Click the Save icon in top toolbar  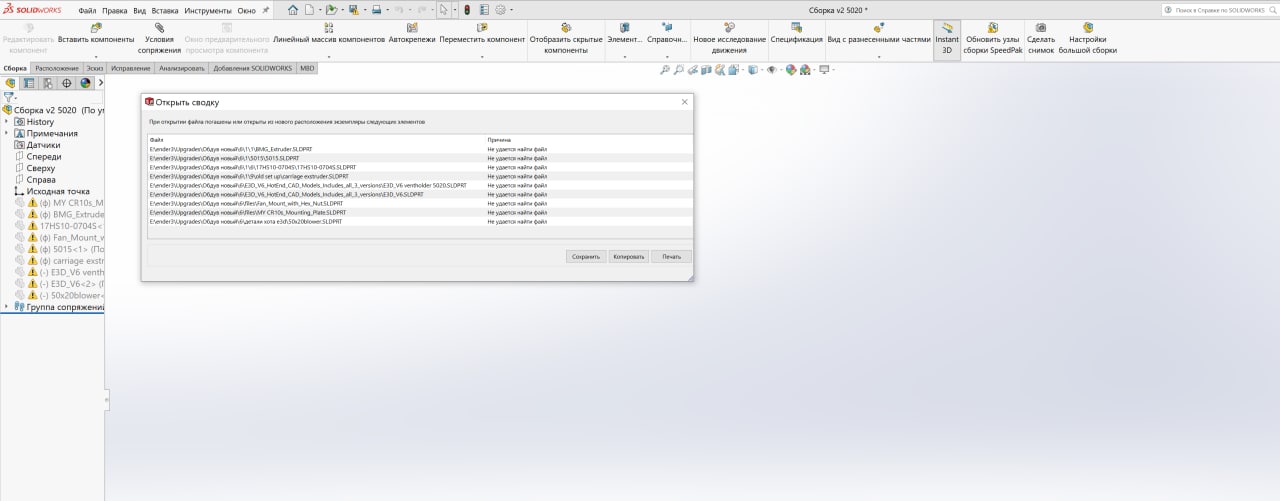[x=353, y=9]
